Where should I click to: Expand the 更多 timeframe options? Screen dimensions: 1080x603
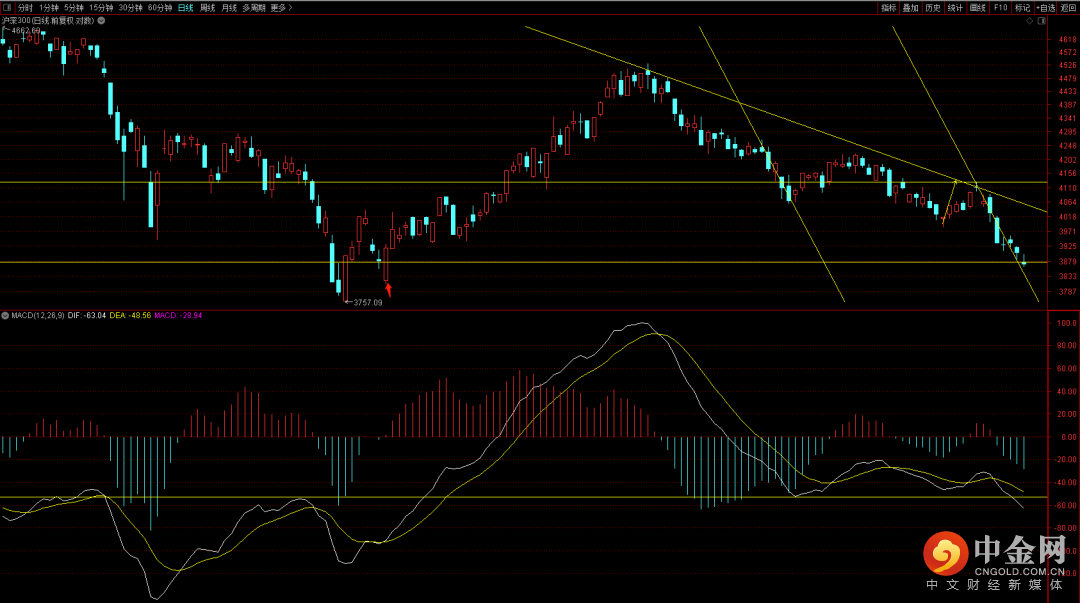281,7
